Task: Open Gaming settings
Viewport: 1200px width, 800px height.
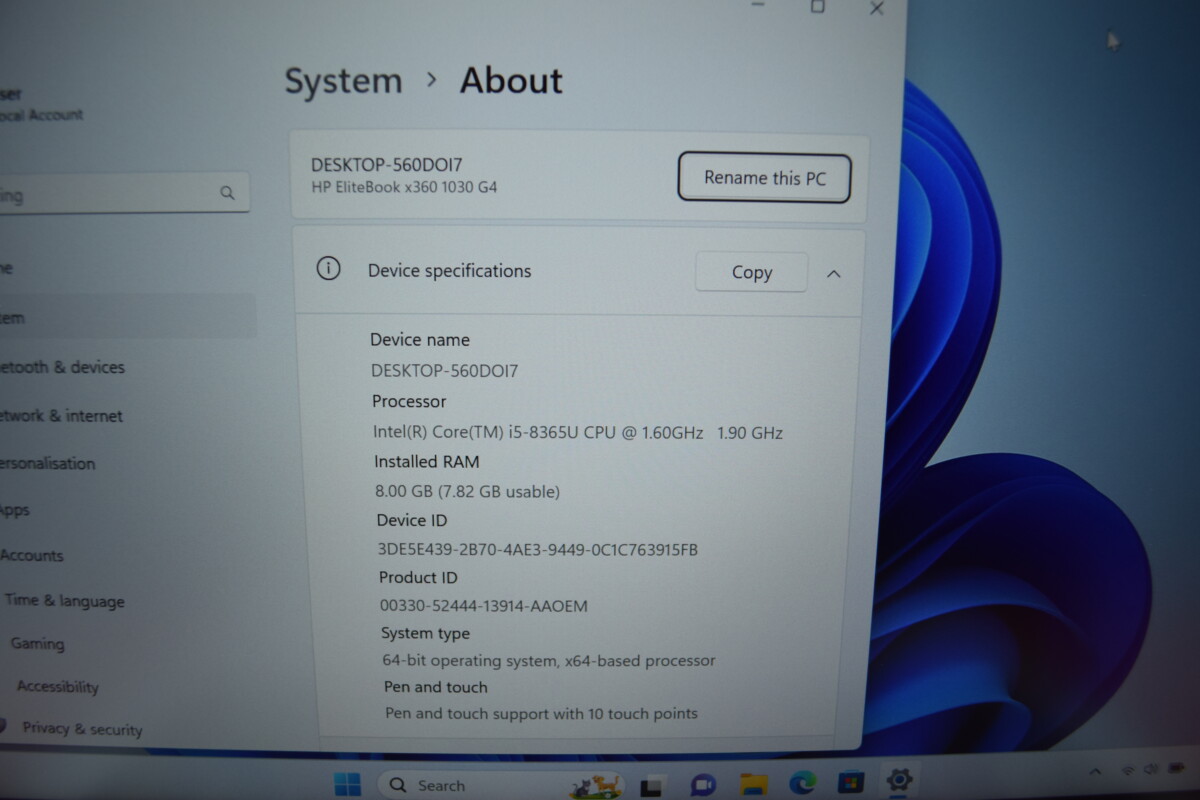Action: click(37, 644)
